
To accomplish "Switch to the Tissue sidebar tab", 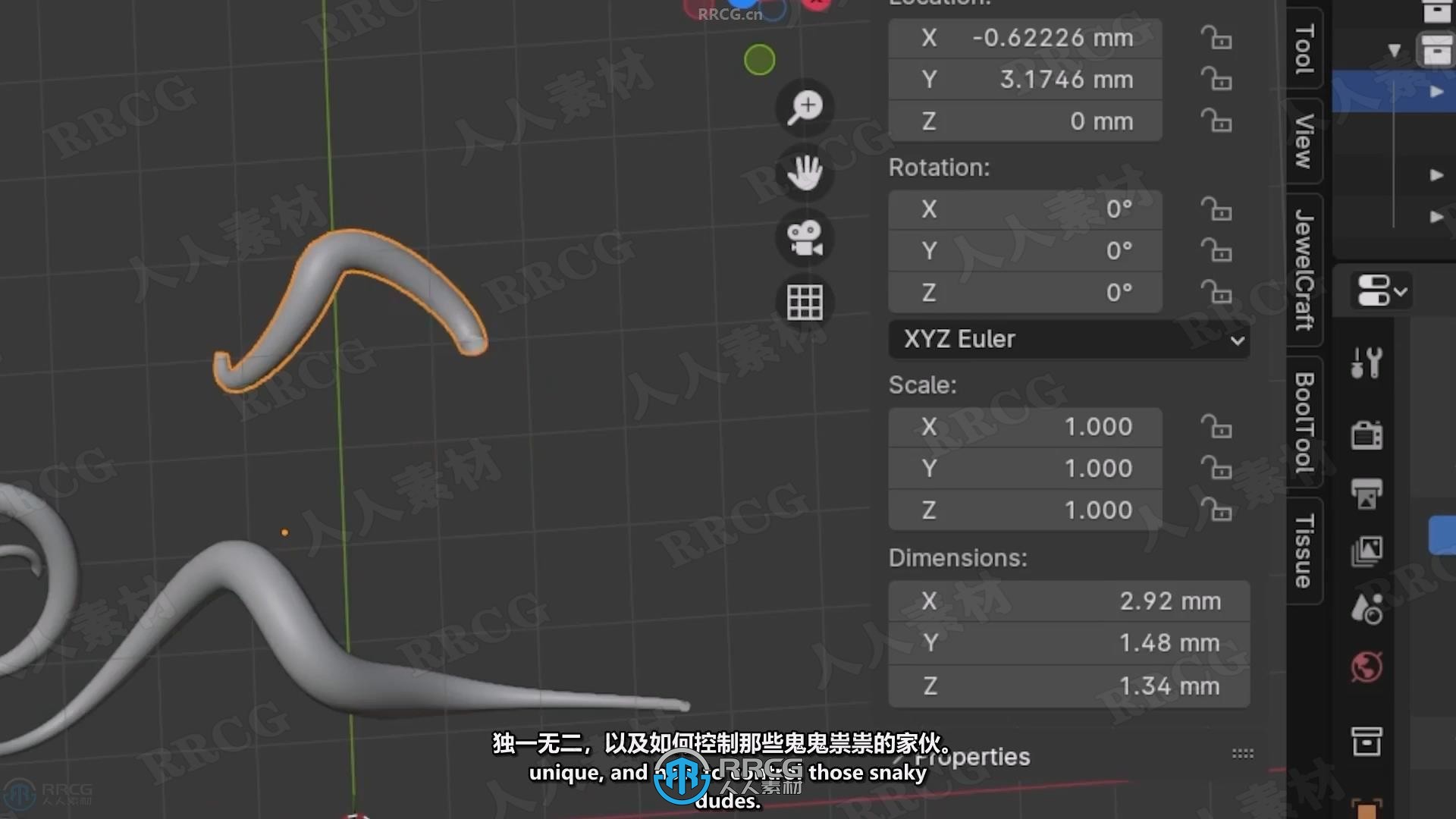I will [x=1304, y=551].
